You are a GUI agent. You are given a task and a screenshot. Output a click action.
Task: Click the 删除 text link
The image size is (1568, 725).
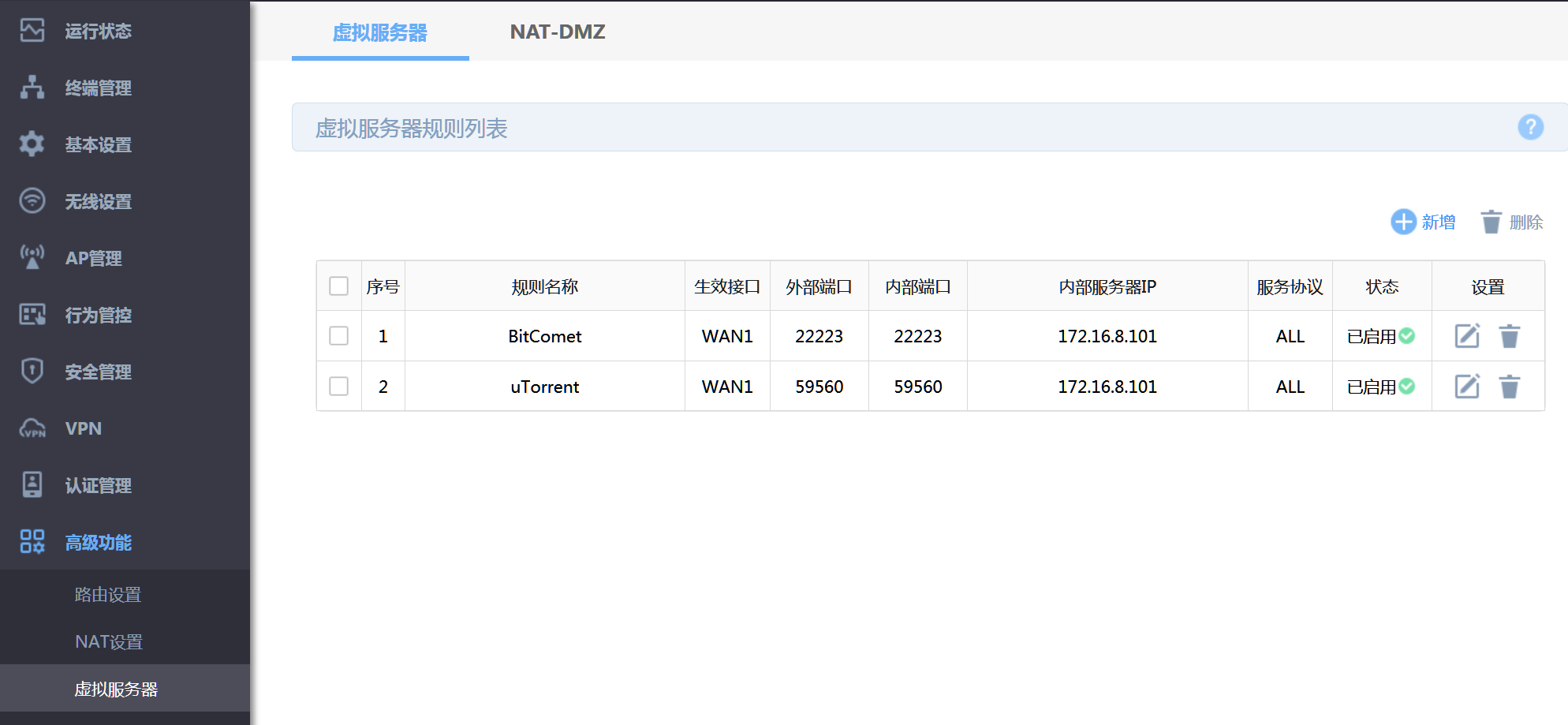pyautogui.click(x=1526, y=222)
